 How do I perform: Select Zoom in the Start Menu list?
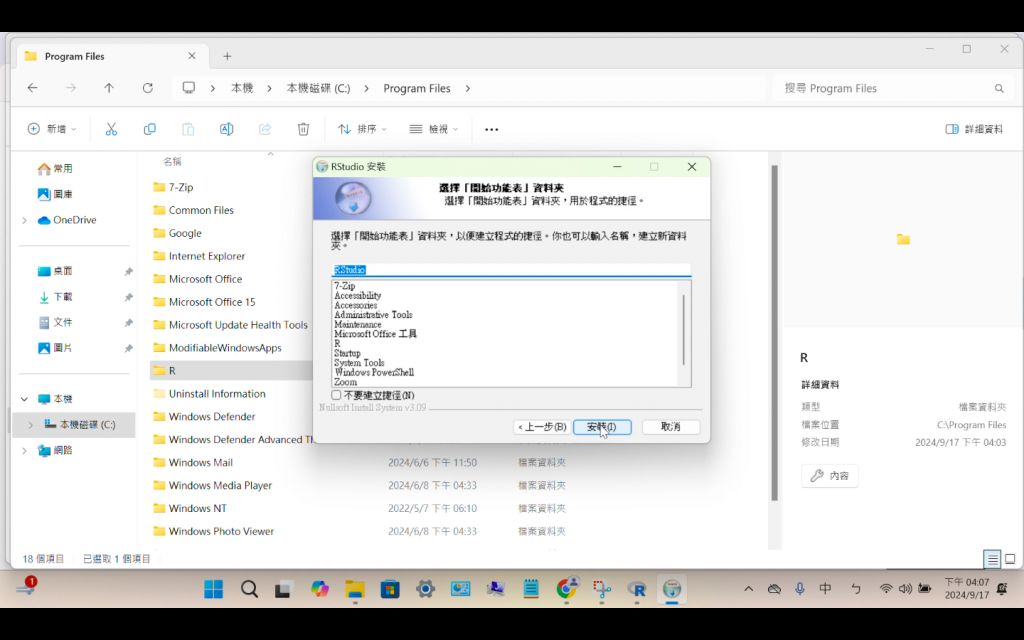(x=345, y=382)
